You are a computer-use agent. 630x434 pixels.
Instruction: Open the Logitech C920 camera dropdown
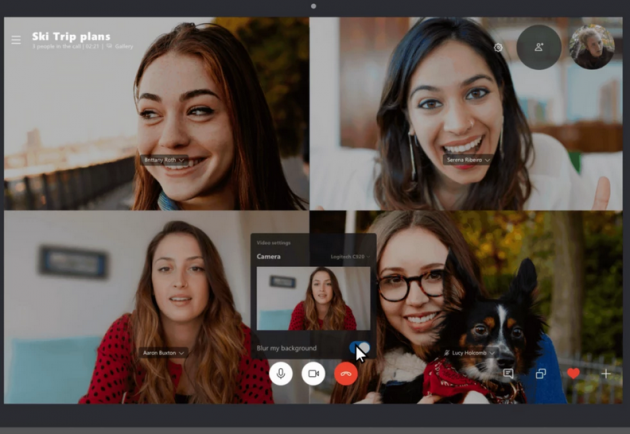[350, 256]
